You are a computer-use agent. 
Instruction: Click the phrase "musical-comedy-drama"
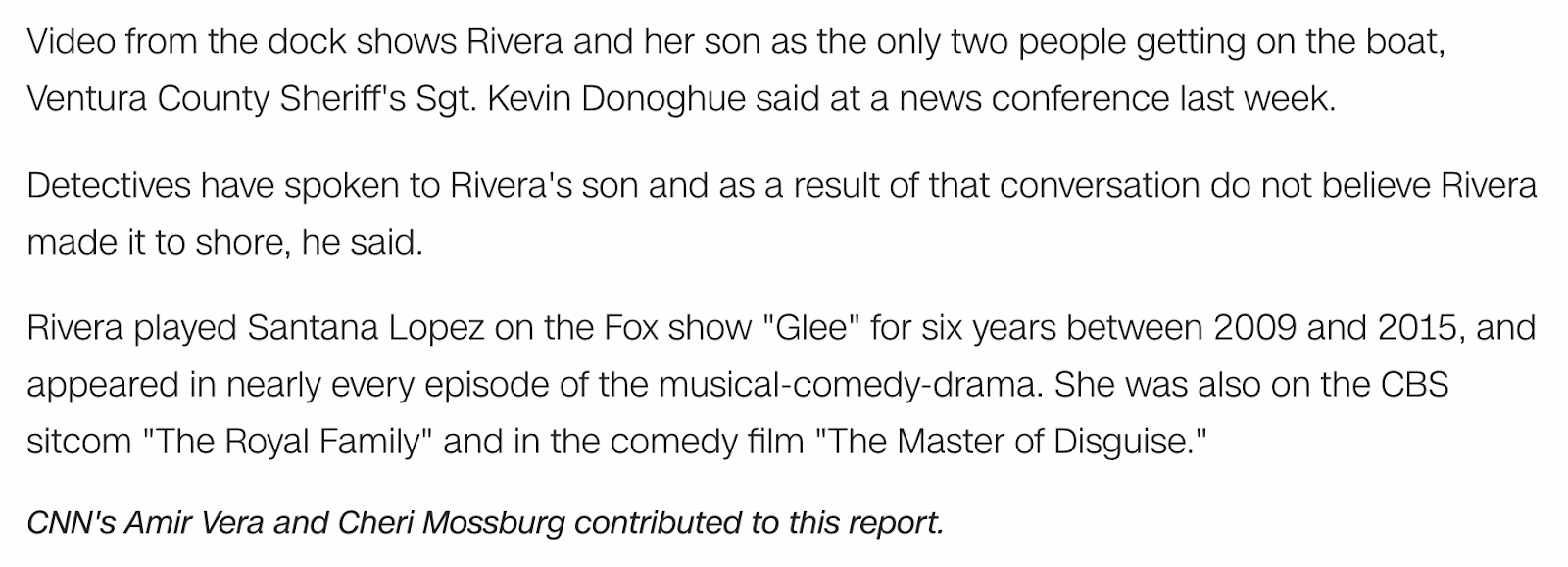848,384
